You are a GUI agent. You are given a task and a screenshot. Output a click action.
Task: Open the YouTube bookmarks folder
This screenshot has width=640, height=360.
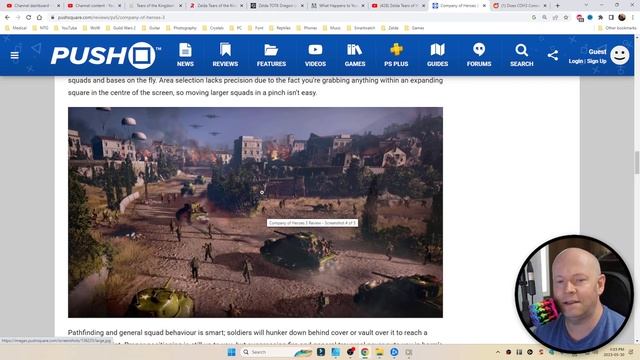tap(66, 28)
